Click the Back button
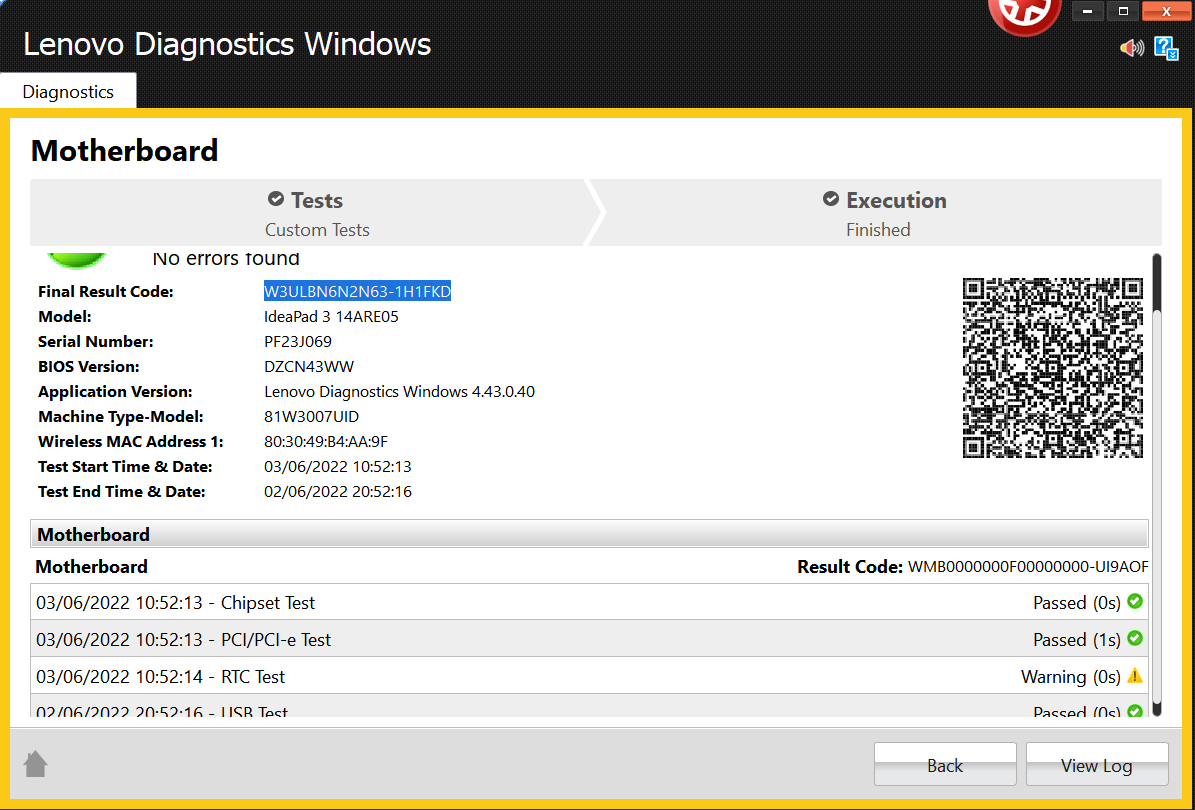This screenshot has width=1195, height=810. click(945, 764)
